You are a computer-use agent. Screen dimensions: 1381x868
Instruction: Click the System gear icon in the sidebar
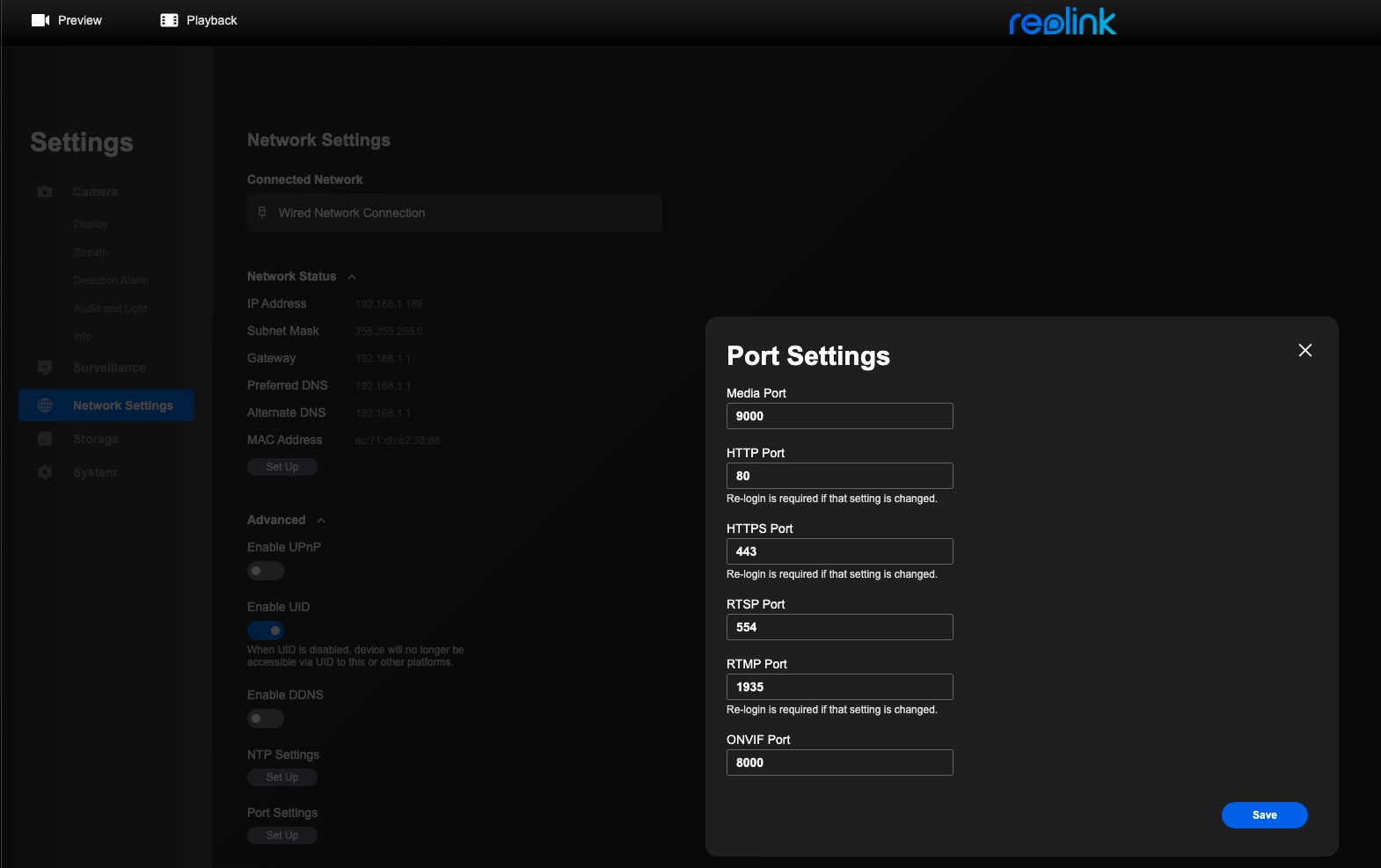45,472
